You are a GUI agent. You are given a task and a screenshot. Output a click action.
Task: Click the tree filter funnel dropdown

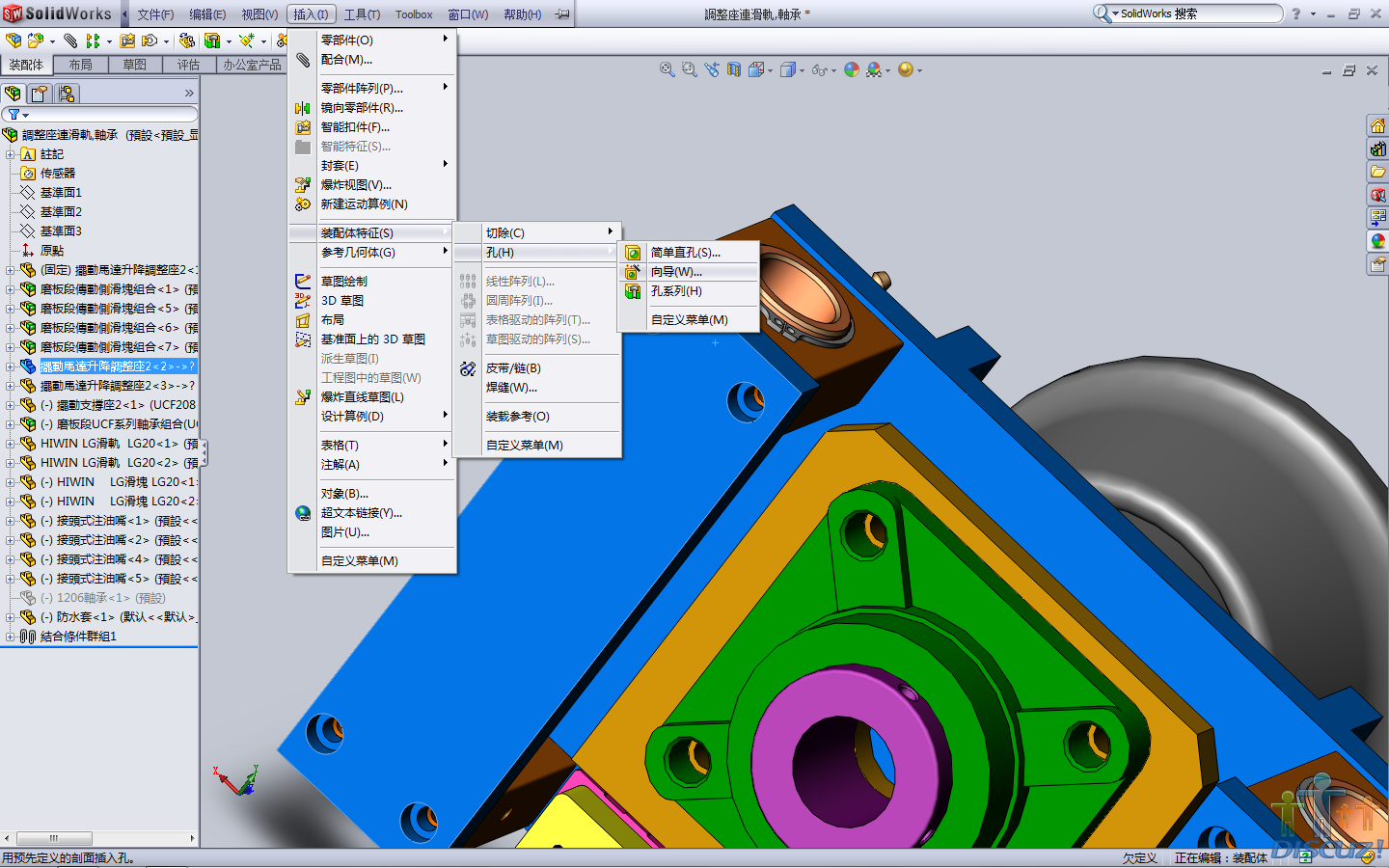click(17, 115)
